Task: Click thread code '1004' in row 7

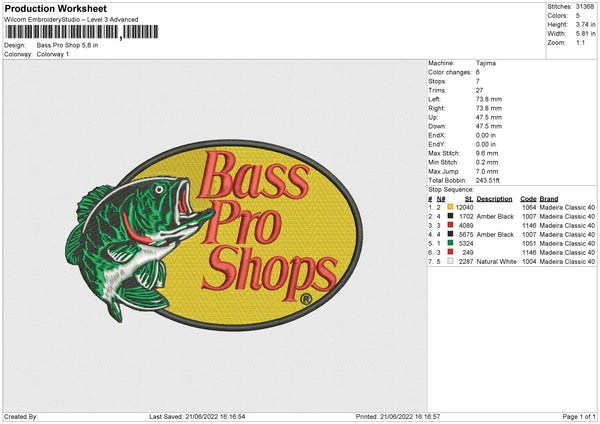Action: [x=529, y=261]
